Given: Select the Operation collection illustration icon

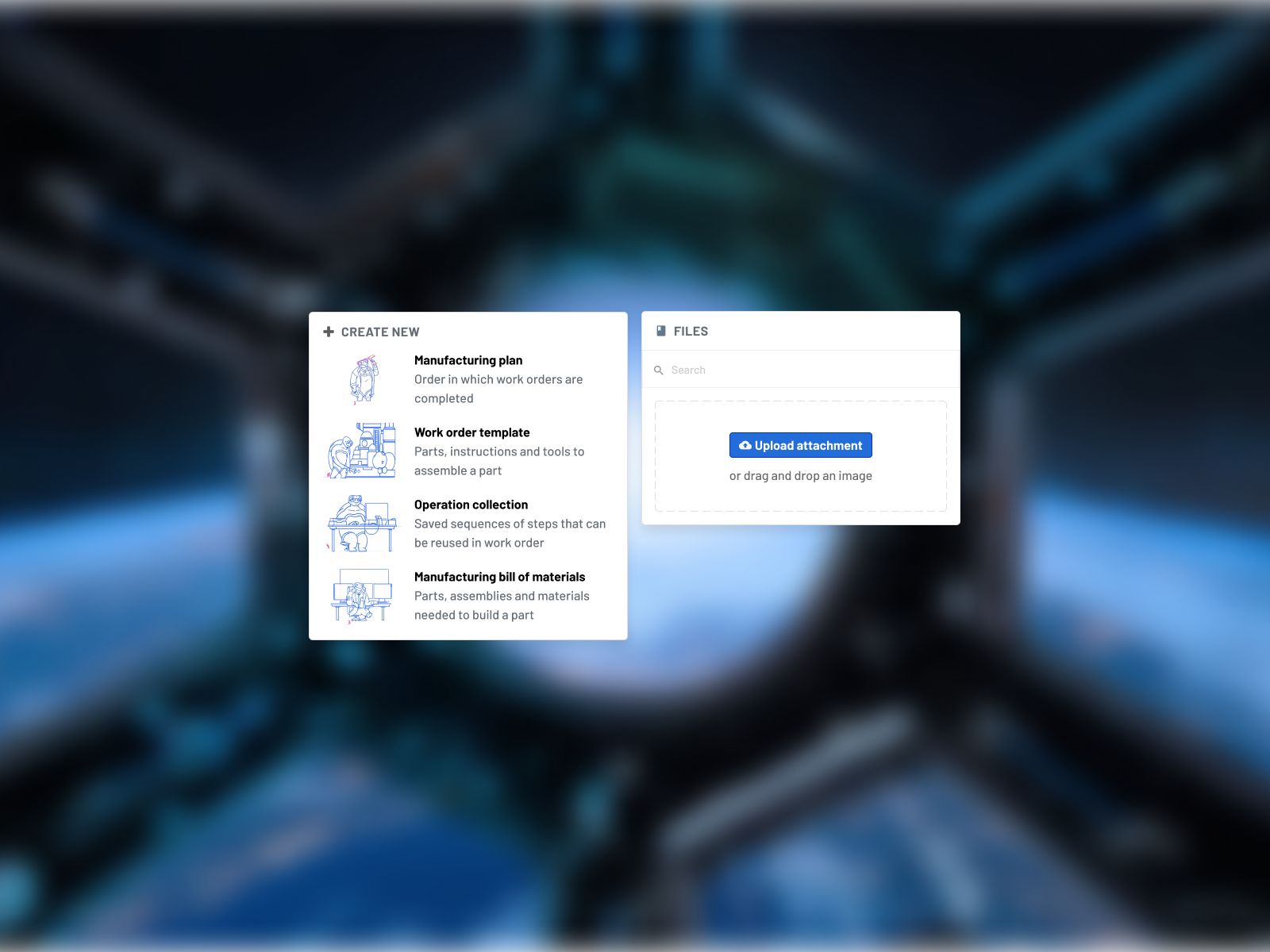Looking at the screenshot, I should point(362,523).
